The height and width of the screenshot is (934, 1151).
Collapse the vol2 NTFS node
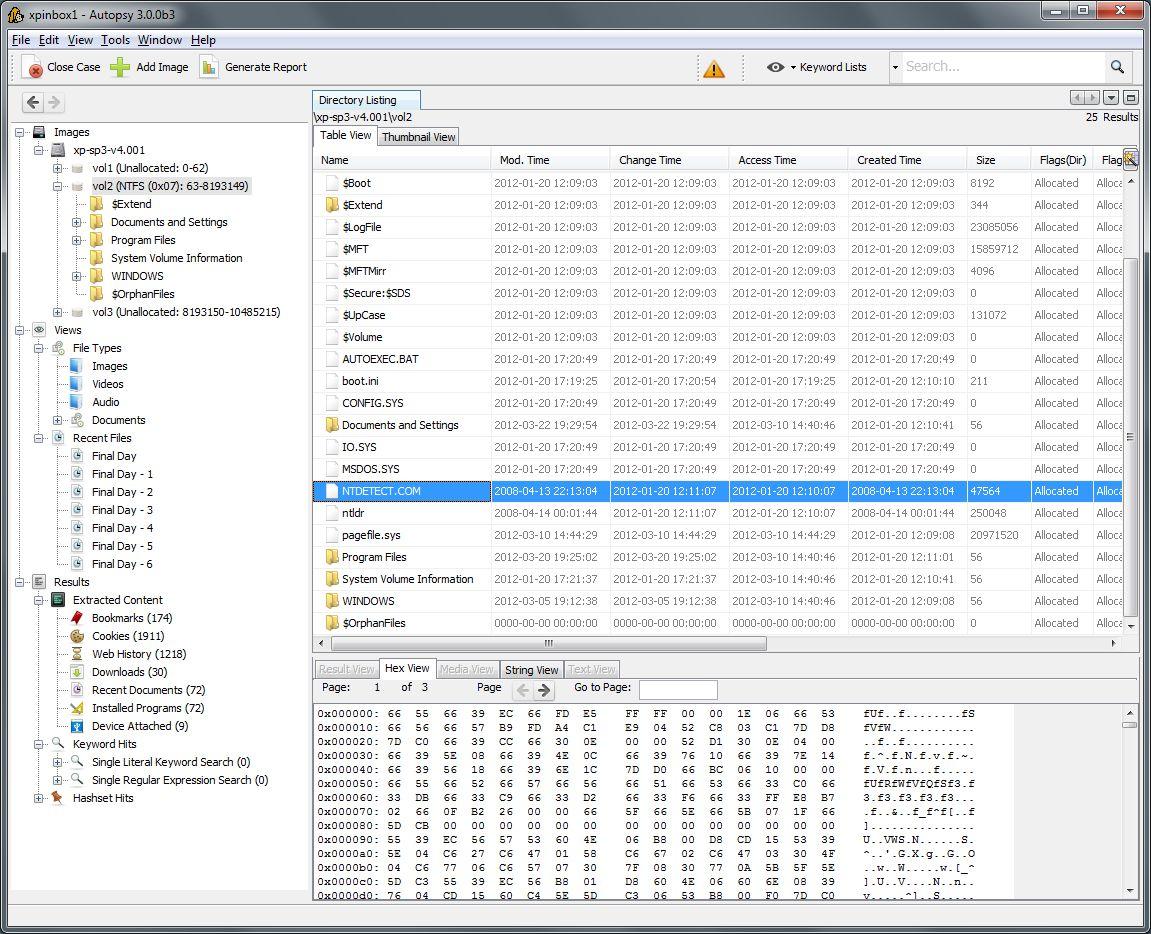coord(58,186)
